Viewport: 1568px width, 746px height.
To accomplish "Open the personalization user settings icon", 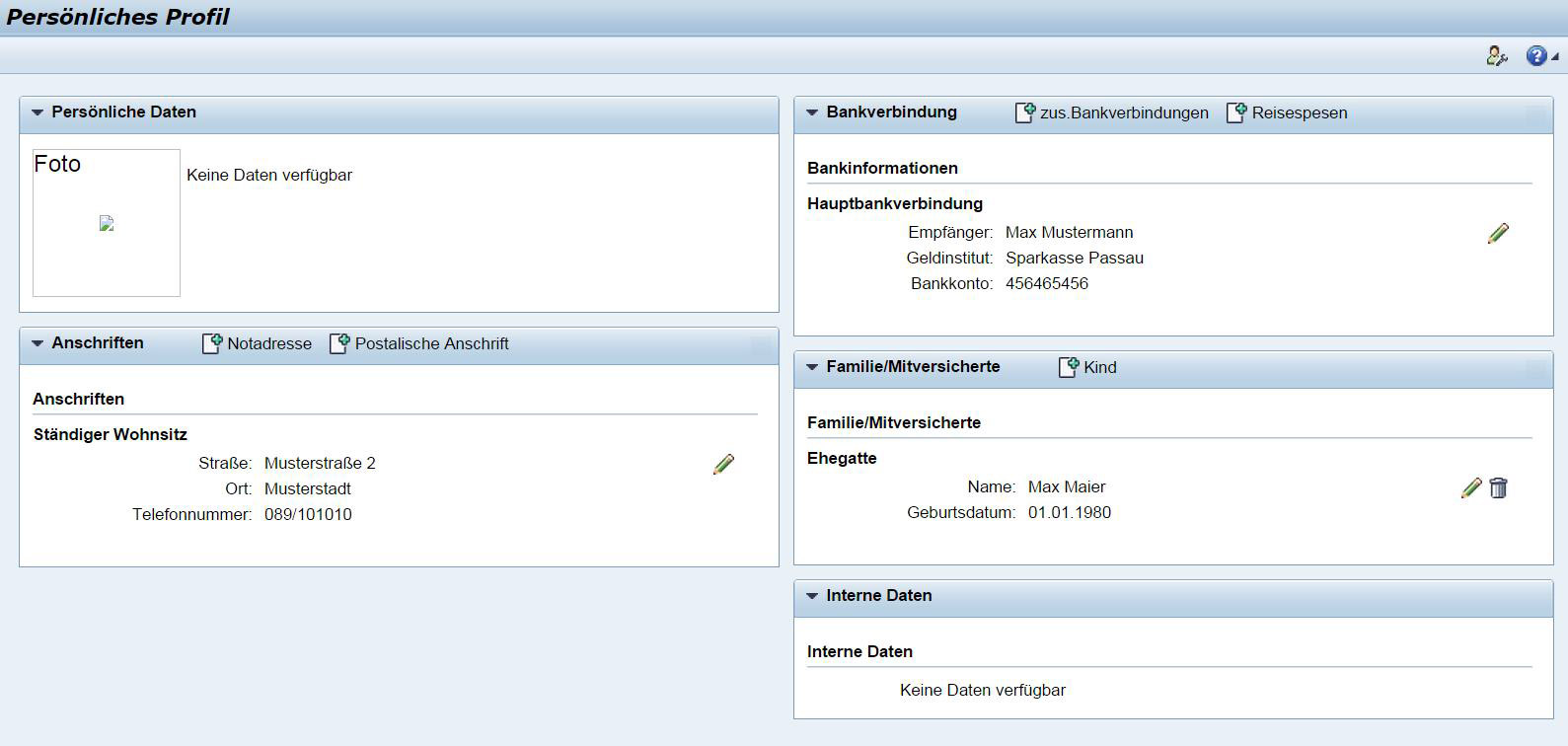I will [1496, 56].
